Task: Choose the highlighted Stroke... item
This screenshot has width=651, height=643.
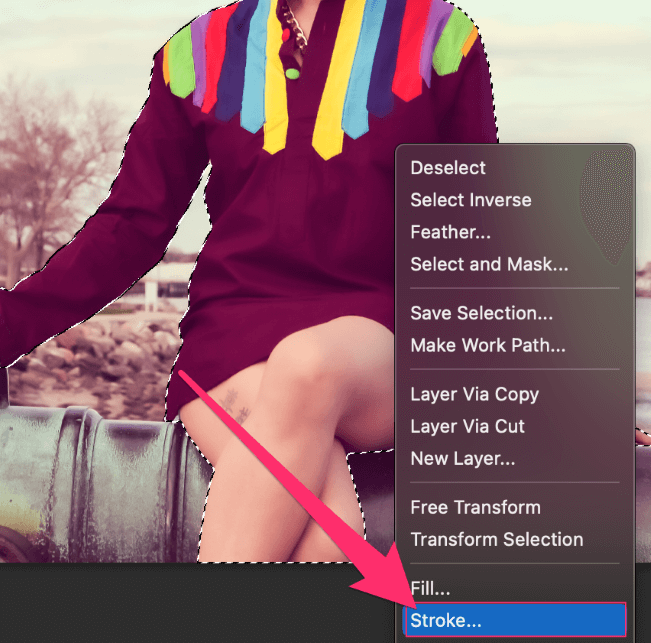Action: tap(515, 620)
